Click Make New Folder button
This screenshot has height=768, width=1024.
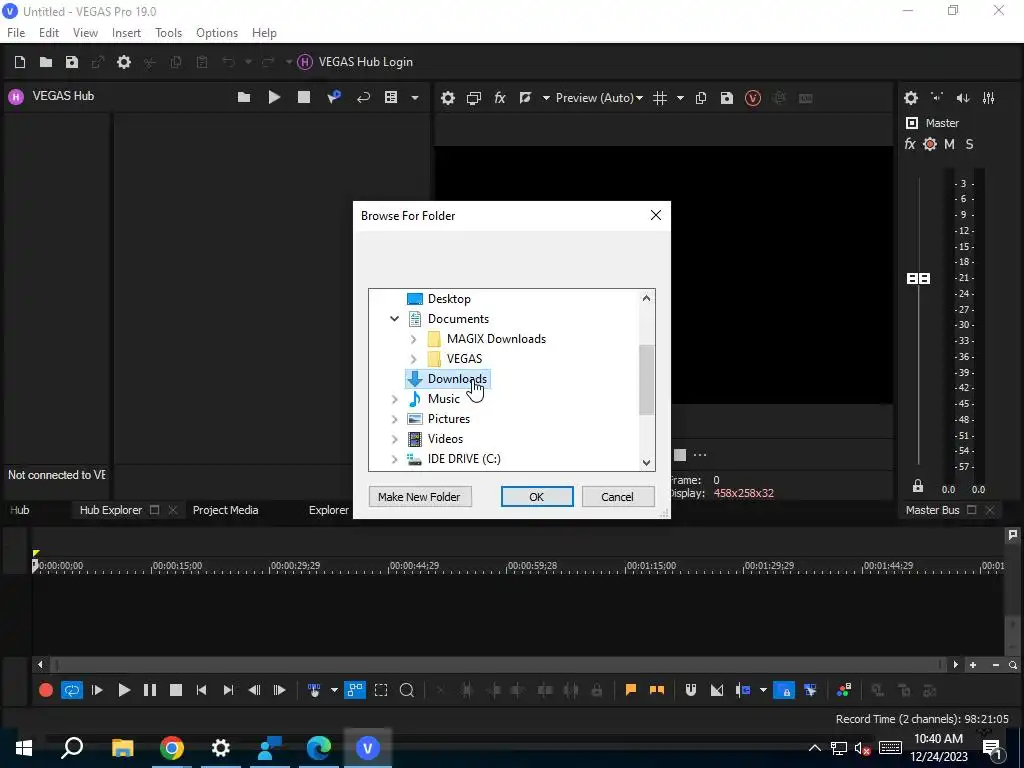click(x=420, y=497)
